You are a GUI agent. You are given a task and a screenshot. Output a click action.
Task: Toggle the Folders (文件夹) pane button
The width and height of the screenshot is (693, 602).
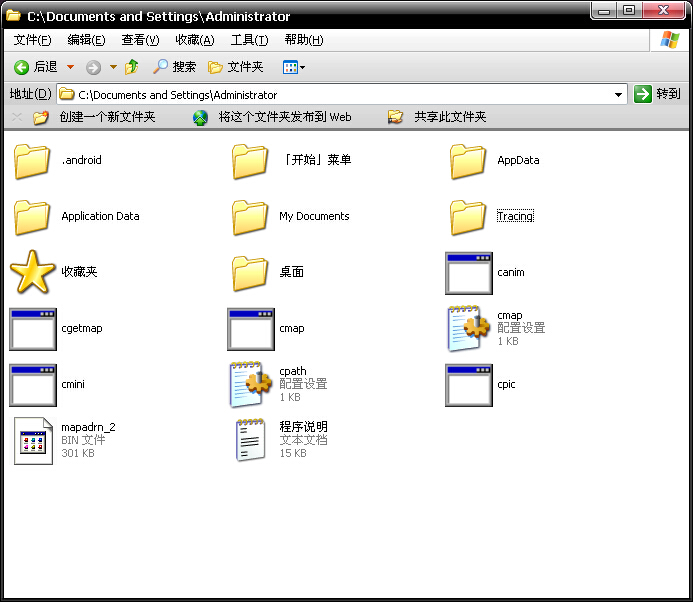coord(235,67)
